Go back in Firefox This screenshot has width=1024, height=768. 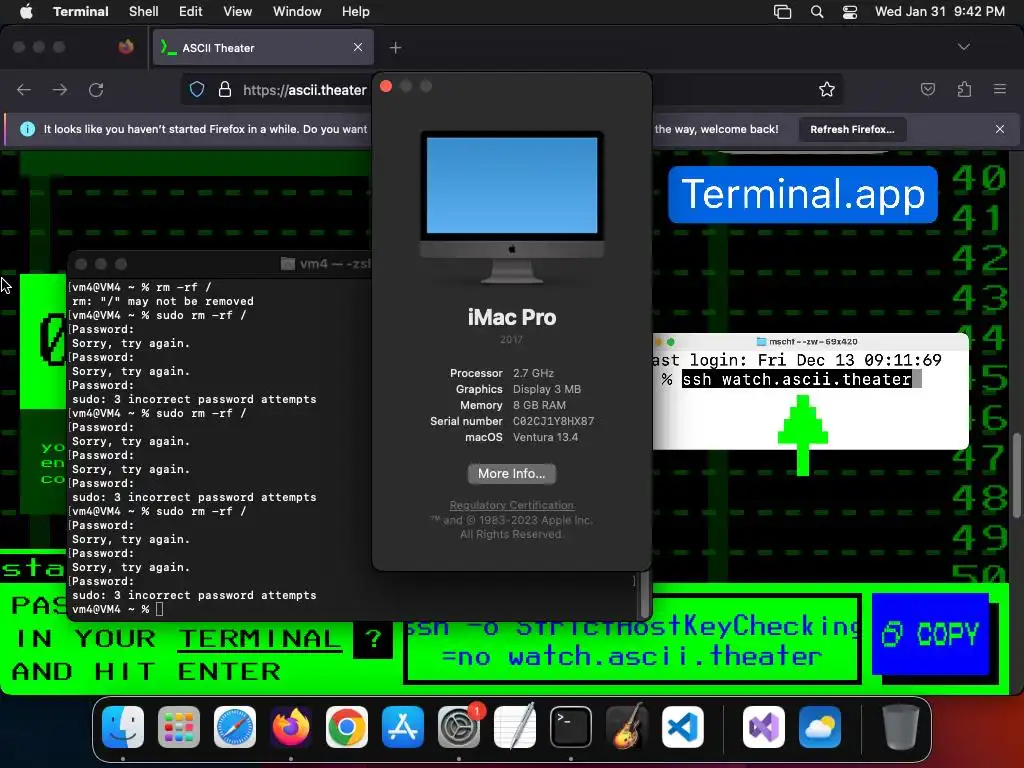(x=24, y=89)
